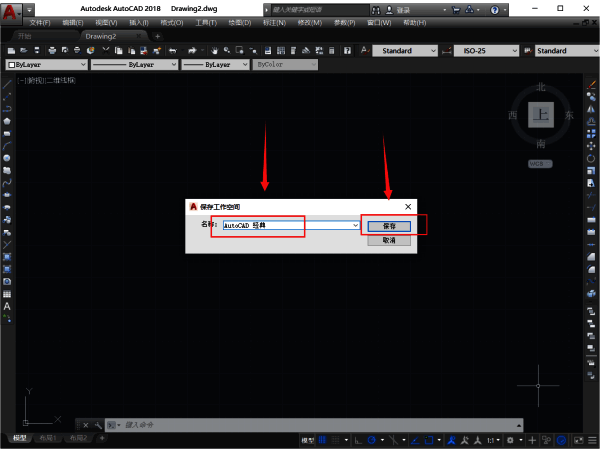This screenshot has width=600, height=449.
Task: Open the 文件(F) menu
Action: click(40, 21)
